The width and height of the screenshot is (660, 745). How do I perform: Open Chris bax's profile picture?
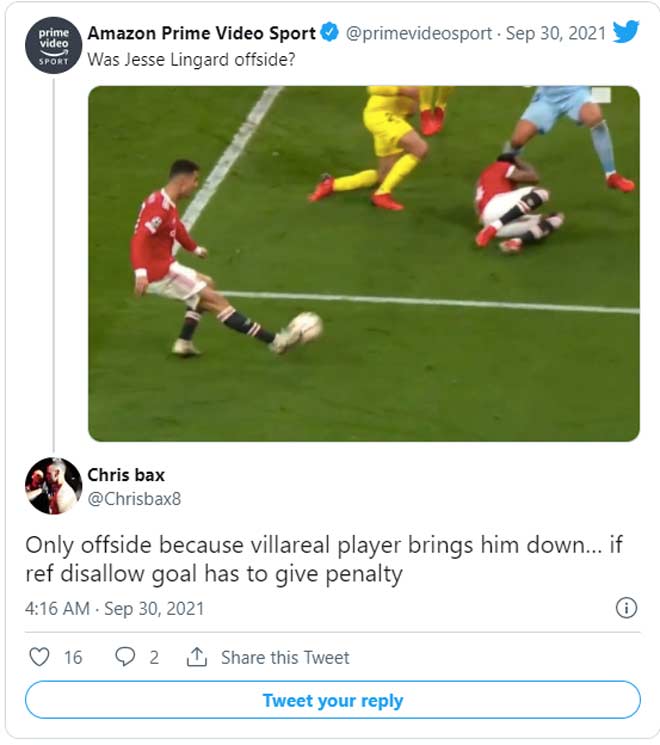click(53, 485)
